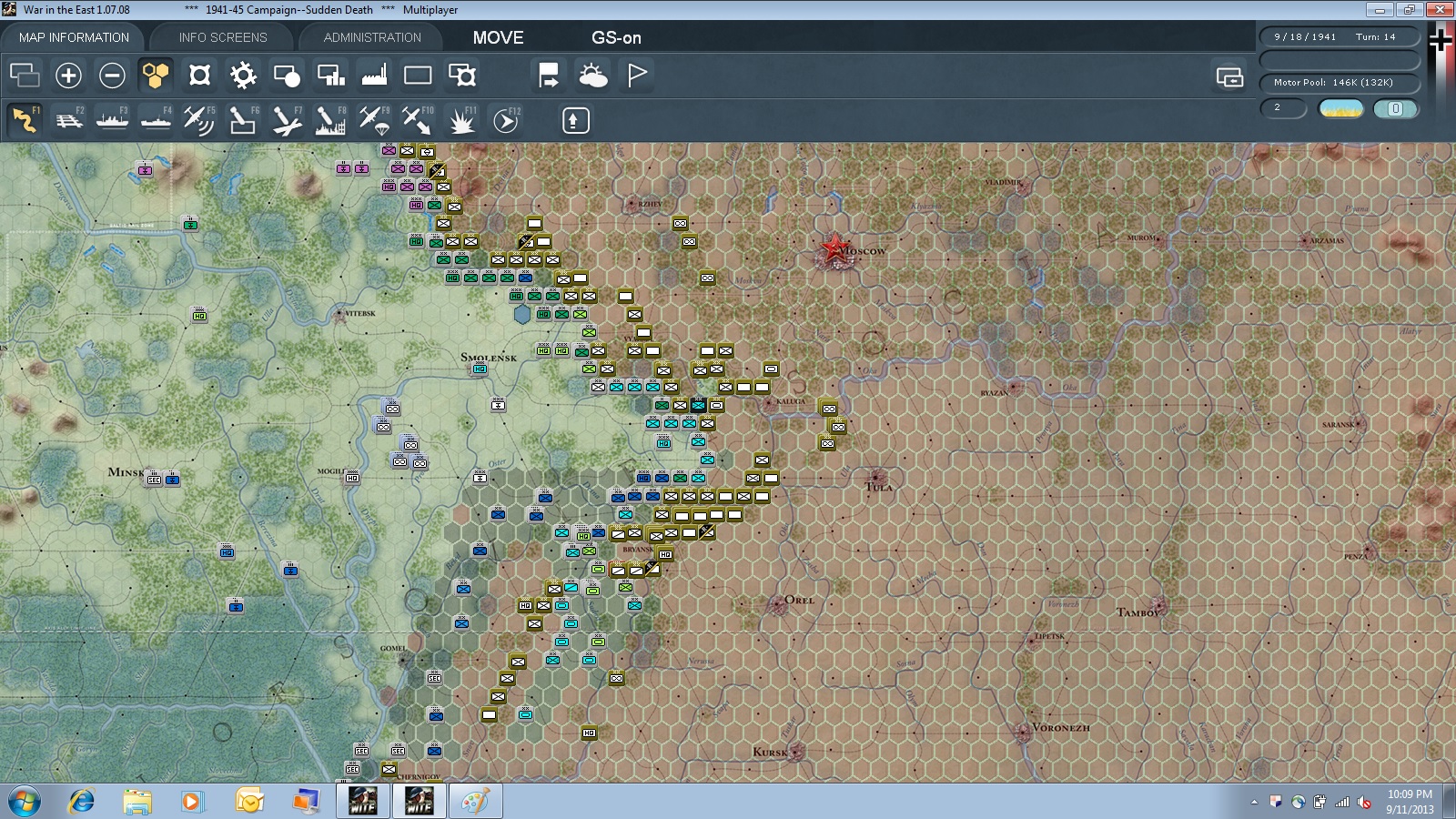This screenshot has height=819, width=1456.
Task: Click the empty rectangle toolbar icon
Action: [418, 75]
